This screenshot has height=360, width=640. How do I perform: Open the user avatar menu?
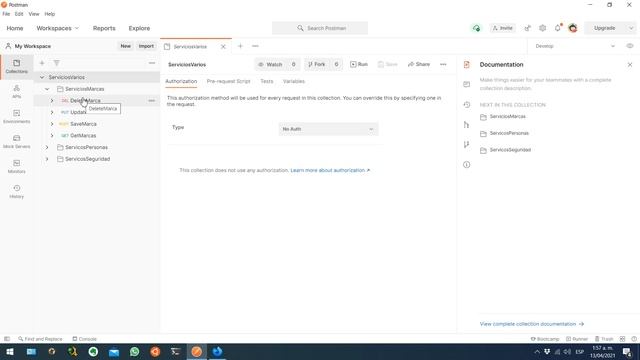click(573, 28)
